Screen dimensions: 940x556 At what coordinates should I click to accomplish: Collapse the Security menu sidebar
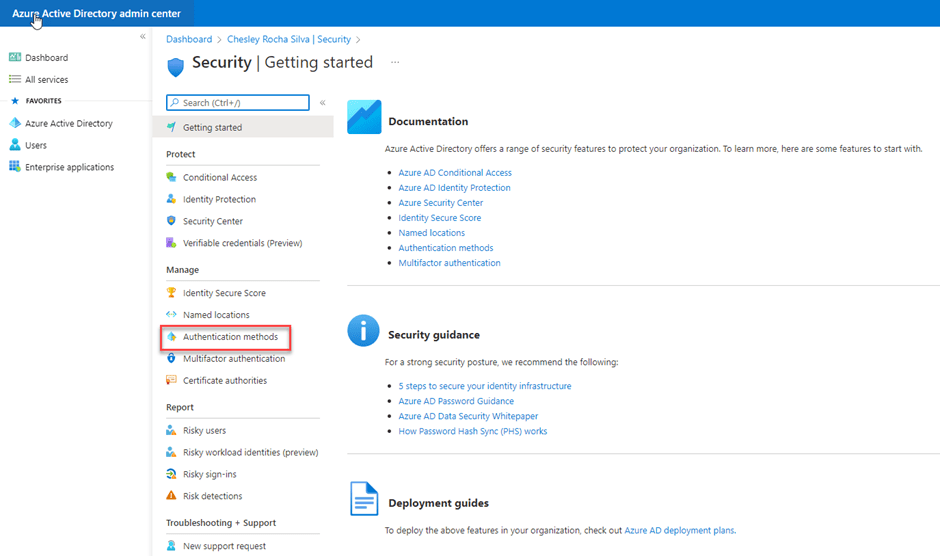point(323,103)
